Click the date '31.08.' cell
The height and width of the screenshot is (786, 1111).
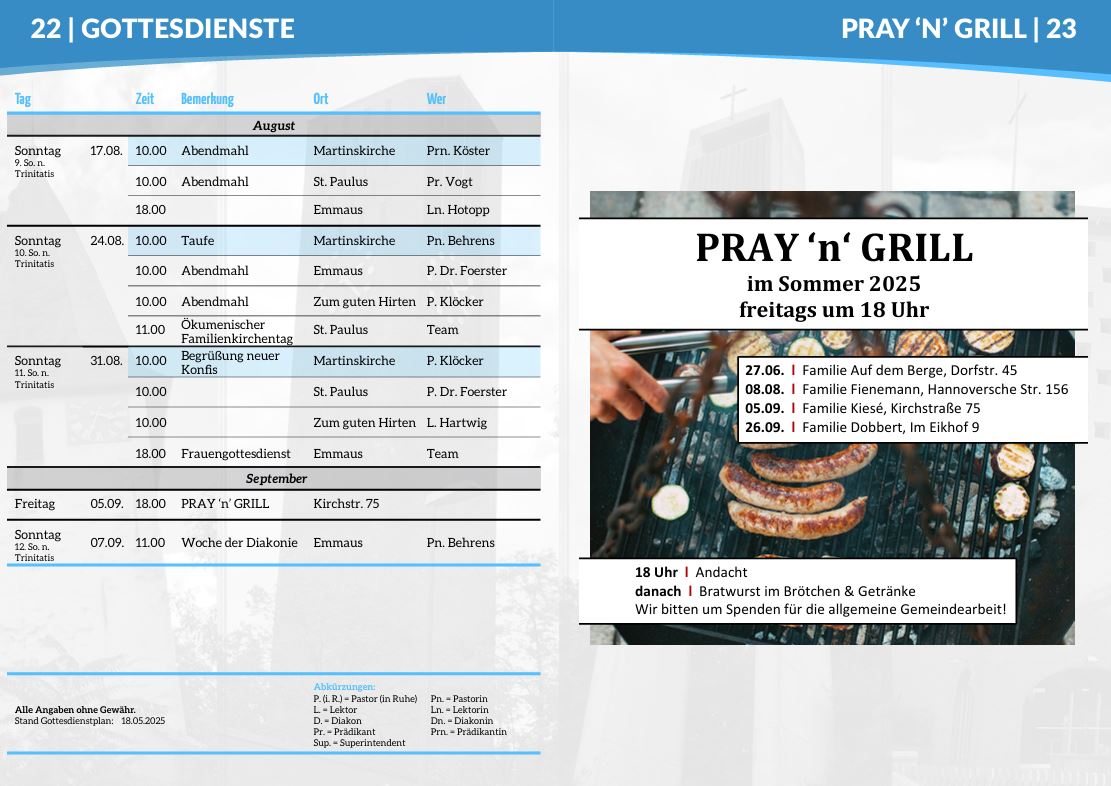[106, 360]
